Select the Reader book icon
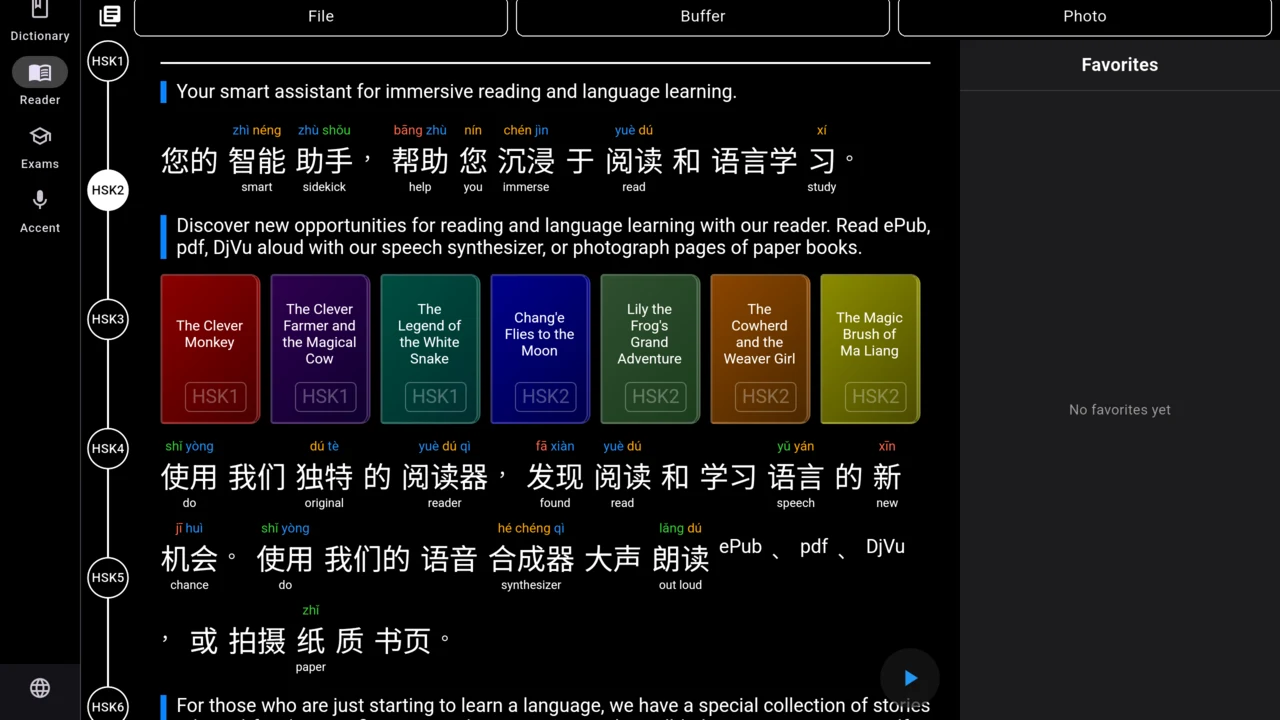This screenshot has width=1280, height=720. [40, 72]
